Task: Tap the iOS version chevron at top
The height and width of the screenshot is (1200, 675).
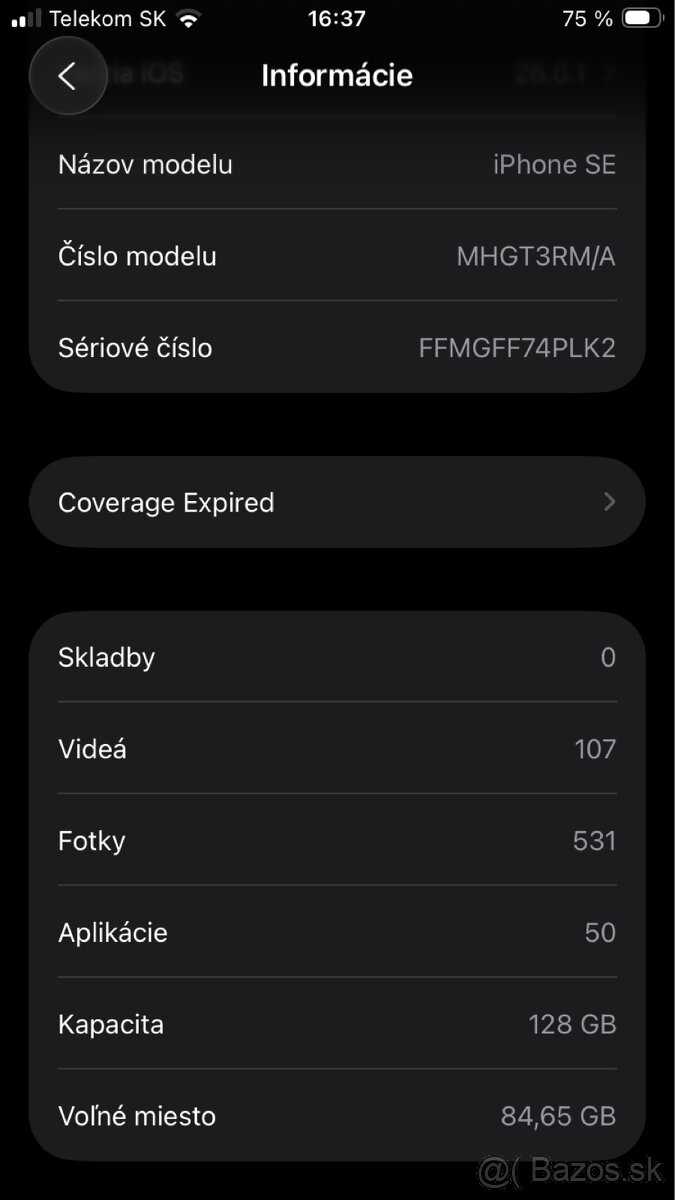Action: point(609,73)
